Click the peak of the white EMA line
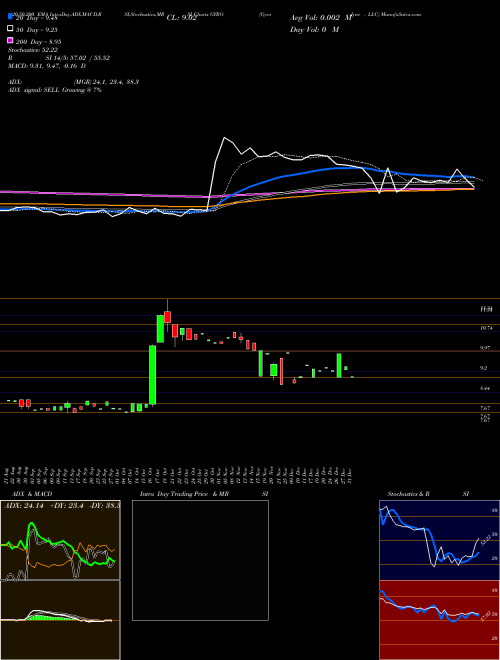The height and width of the screenshot is (660, 500). point(224,138)
